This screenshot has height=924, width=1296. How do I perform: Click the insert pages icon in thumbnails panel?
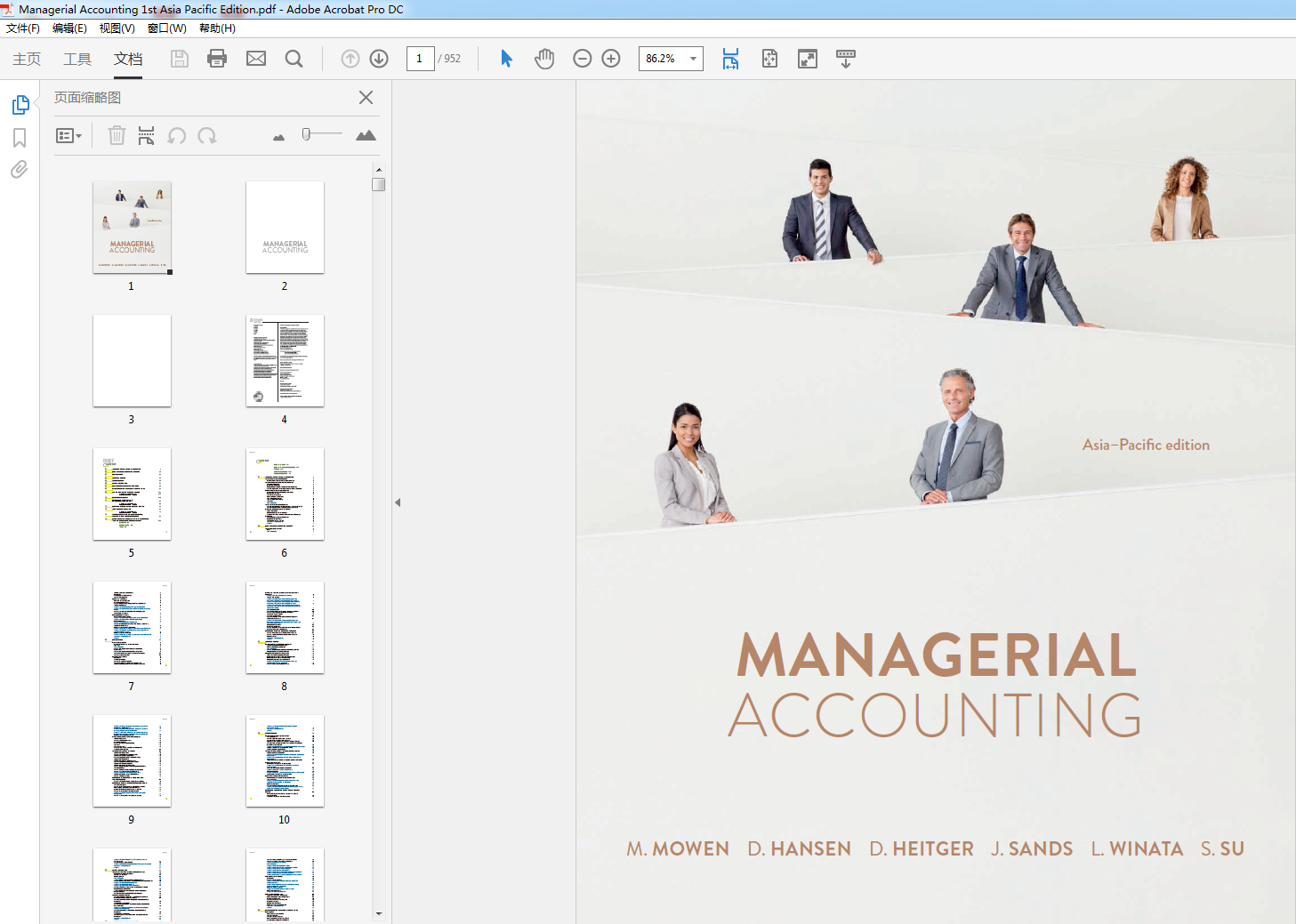[147, 135]
